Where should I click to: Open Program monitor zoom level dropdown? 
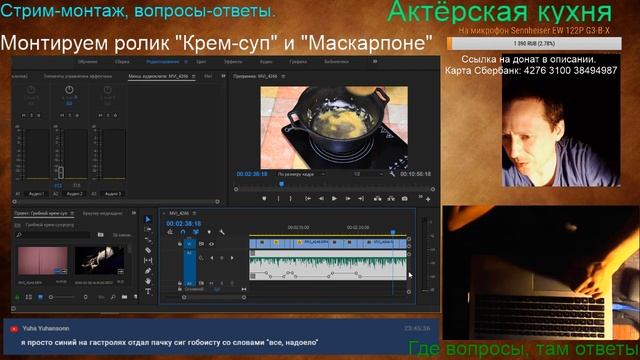[302, 174]
